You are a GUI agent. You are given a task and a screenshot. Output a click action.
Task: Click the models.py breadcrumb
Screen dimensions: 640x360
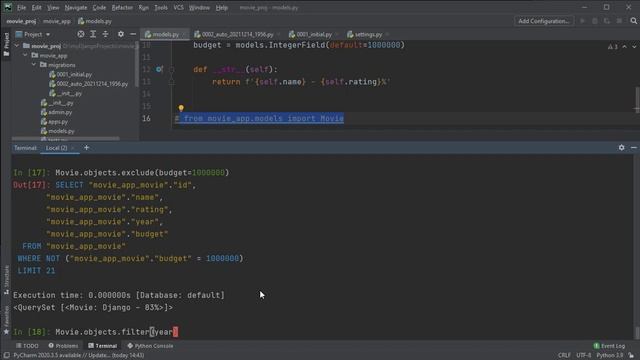click(x=95, y=21)
